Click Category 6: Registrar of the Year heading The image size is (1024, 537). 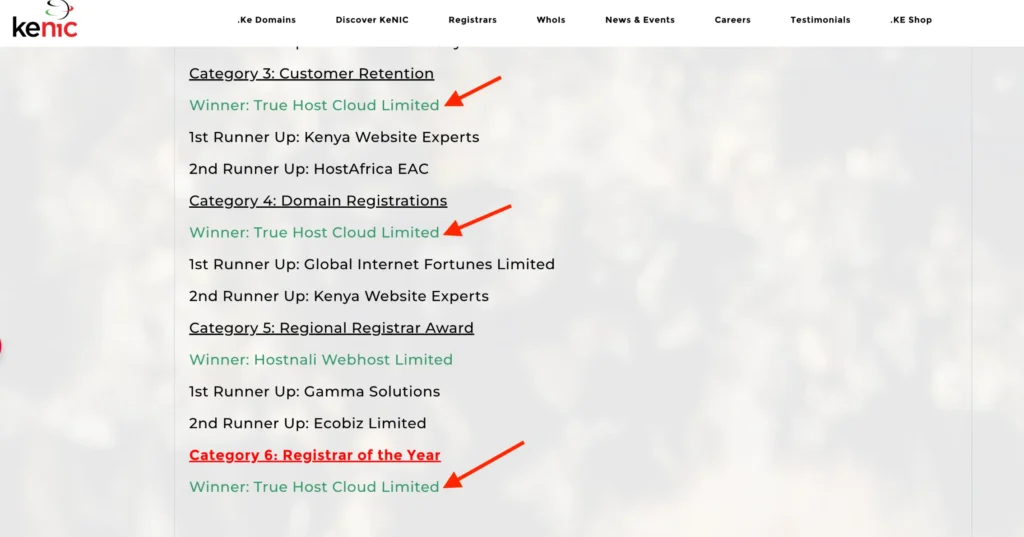coord(315,455)
